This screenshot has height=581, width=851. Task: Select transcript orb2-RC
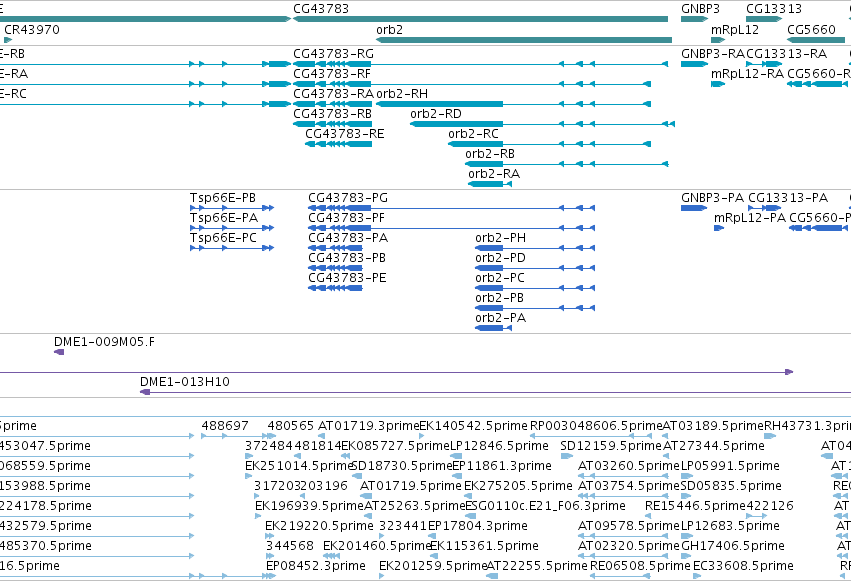coord(473,134)
